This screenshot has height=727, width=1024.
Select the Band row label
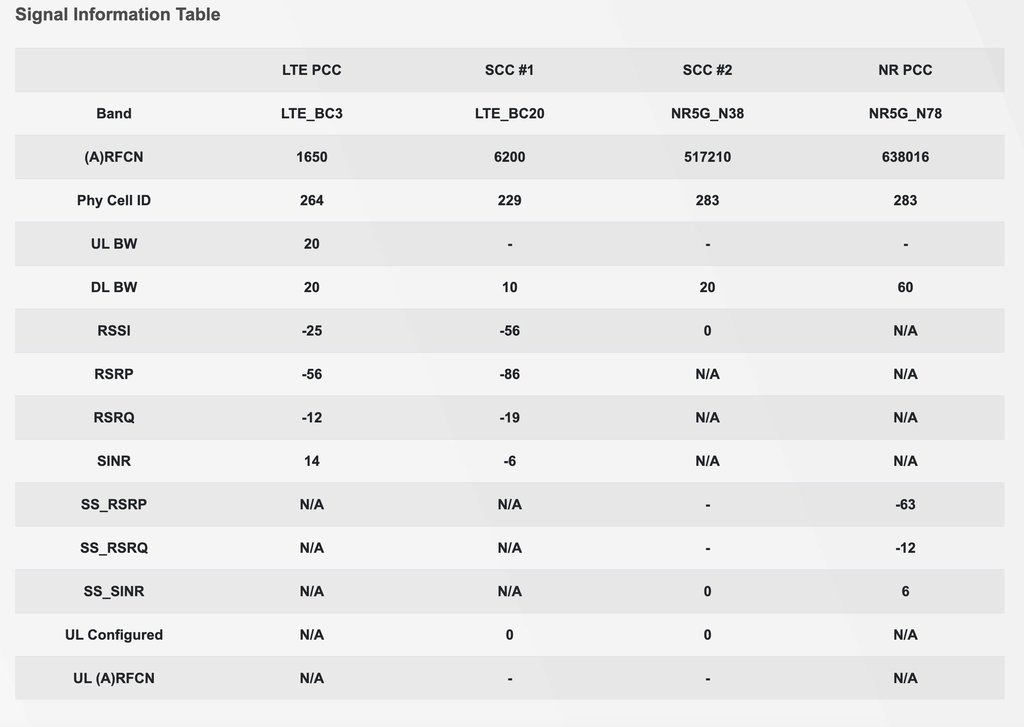[x=114, y=113]
